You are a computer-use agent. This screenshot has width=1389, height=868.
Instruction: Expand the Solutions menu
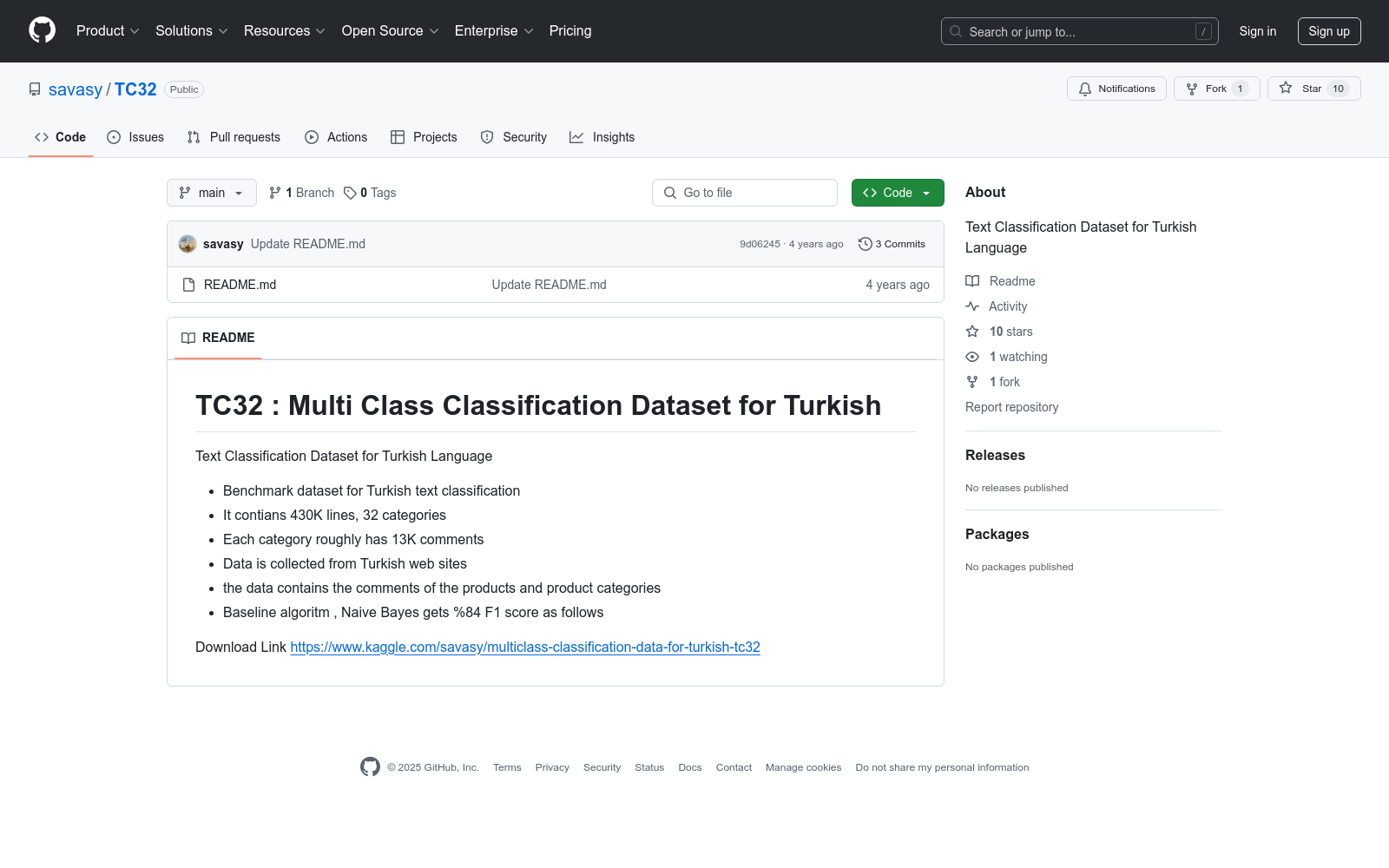coord(192,30)
